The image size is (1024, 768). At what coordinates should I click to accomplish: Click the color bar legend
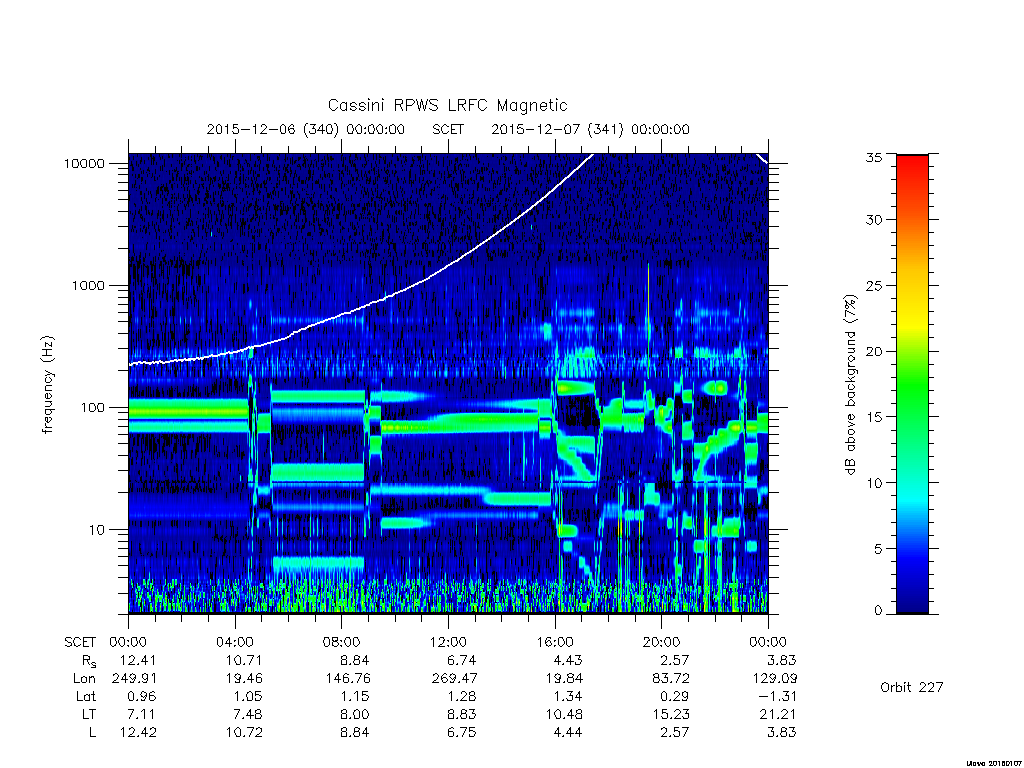tap(912, 384)
